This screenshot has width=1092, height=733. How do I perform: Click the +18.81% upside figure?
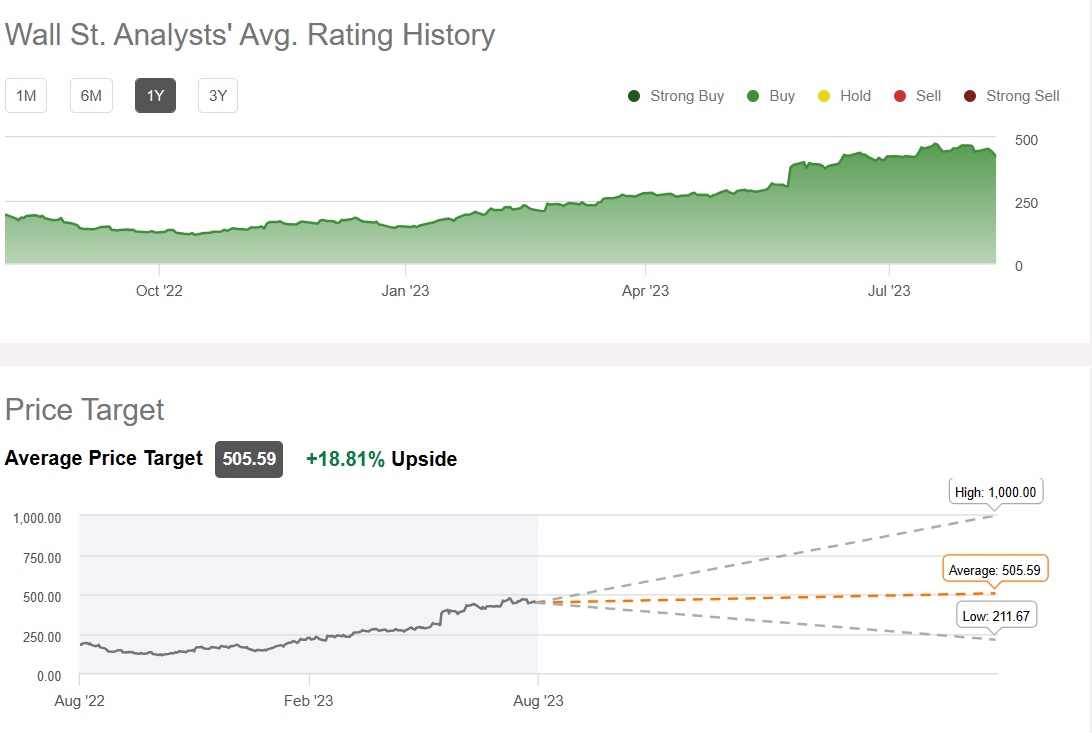[345, 459]
